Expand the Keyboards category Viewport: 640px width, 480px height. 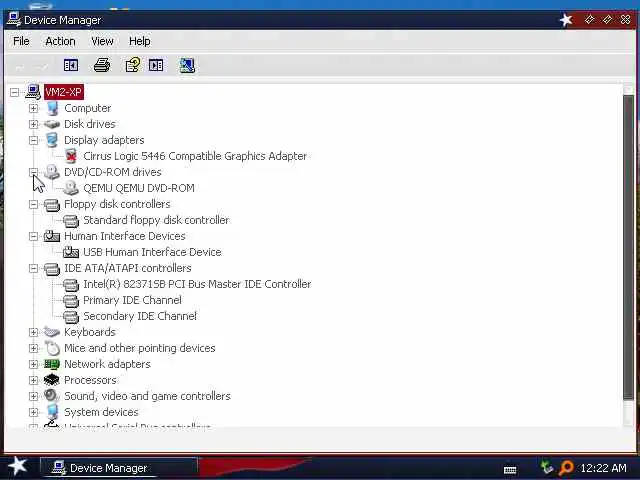33,332
